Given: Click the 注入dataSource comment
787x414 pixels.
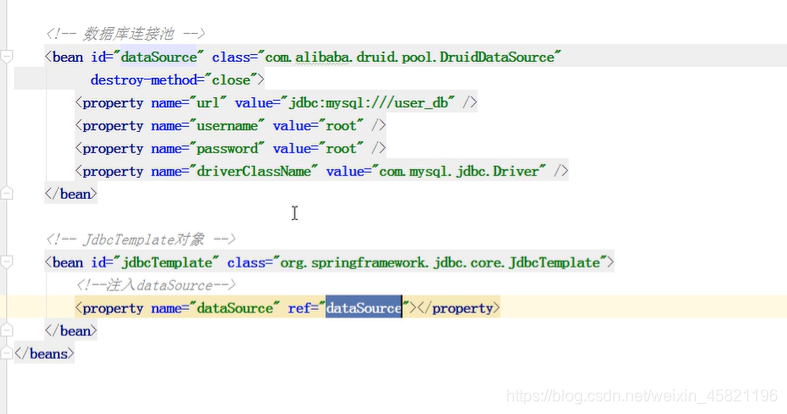Looking at the screenshot, I should click(x=156, y=285).
